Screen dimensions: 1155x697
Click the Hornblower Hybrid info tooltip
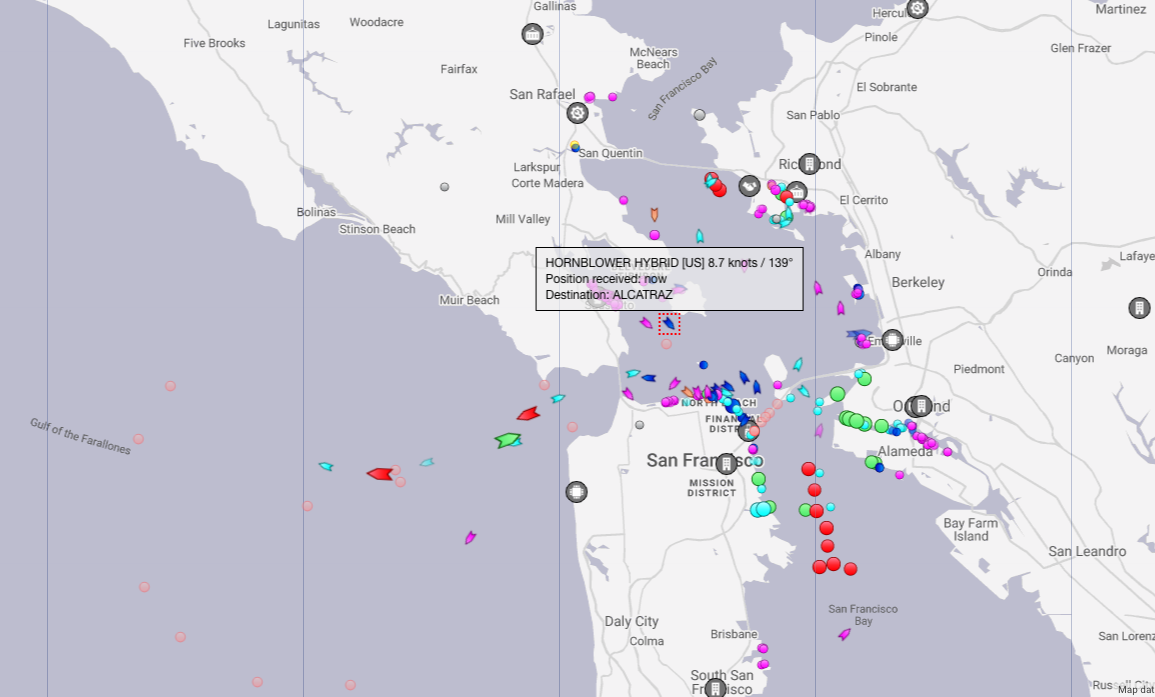[x=669, y=279]
